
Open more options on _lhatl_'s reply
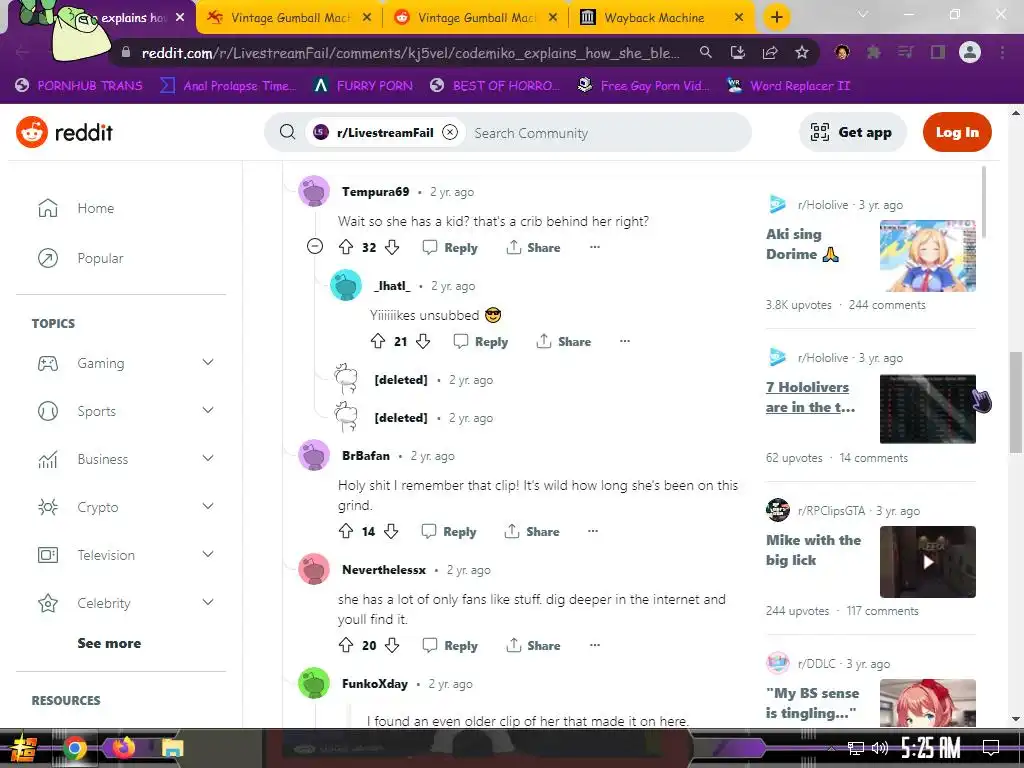pyautogui.click(x=625, y=341)
